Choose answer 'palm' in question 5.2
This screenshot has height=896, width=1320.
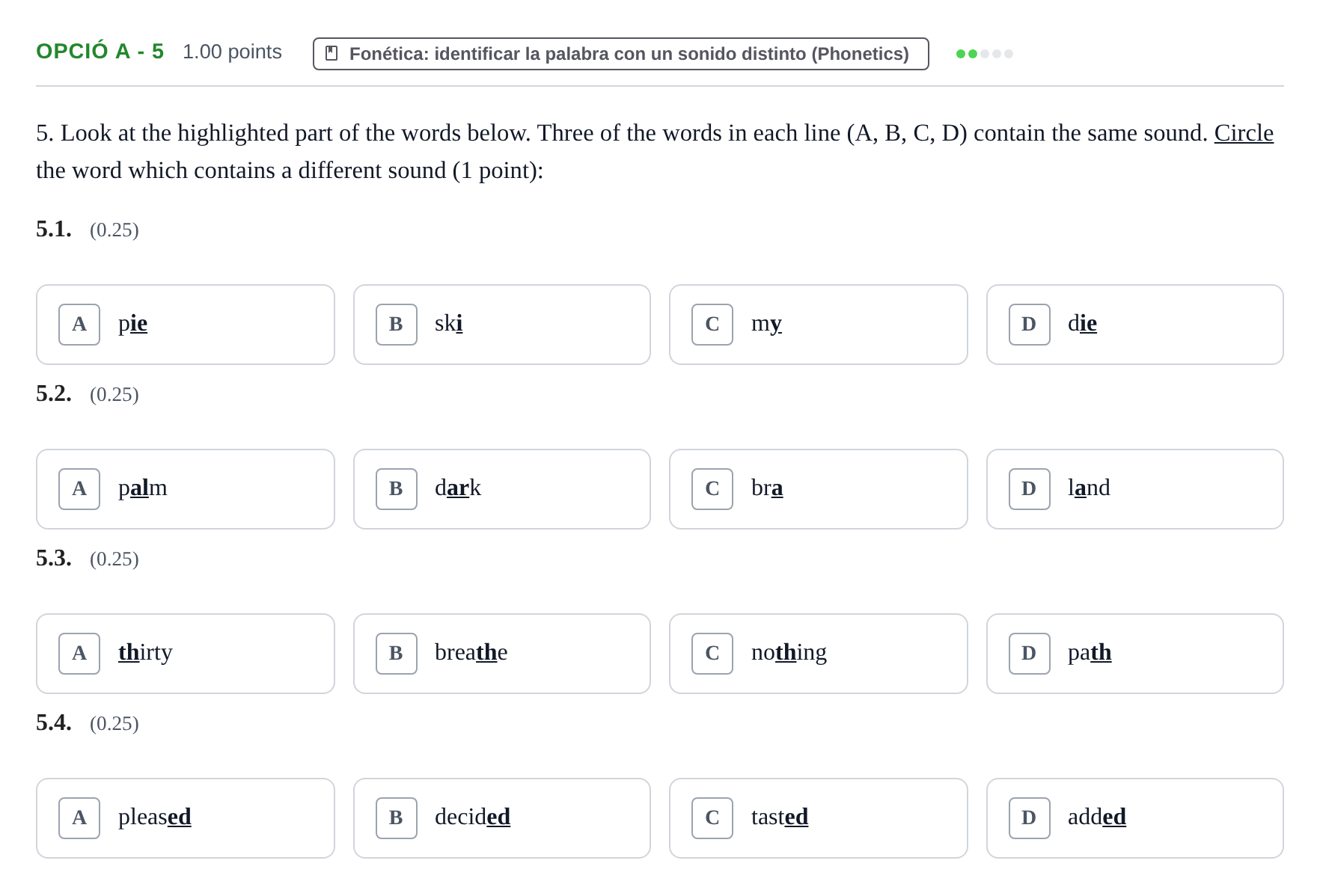(186, 489)
